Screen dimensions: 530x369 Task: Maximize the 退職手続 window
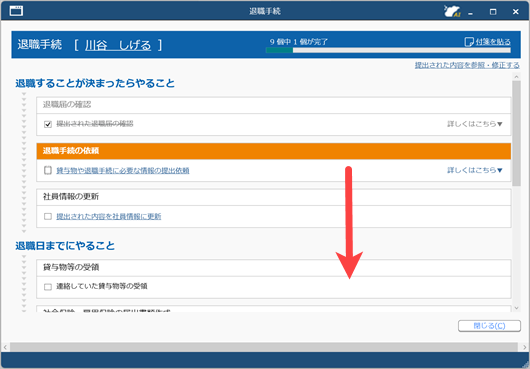(x=493, y=12)
